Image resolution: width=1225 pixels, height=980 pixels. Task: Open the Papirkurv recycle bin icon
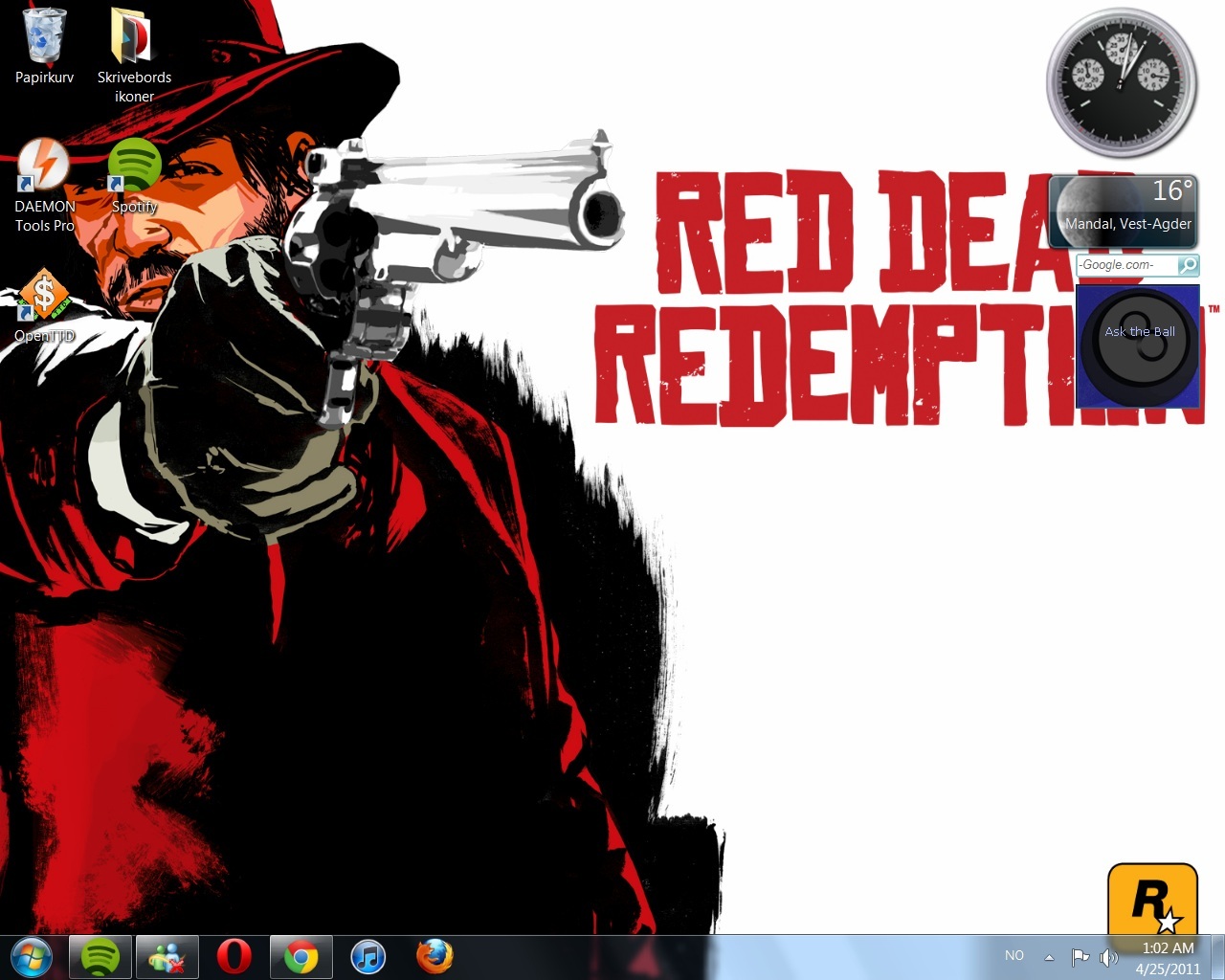(x=44, y=45)
